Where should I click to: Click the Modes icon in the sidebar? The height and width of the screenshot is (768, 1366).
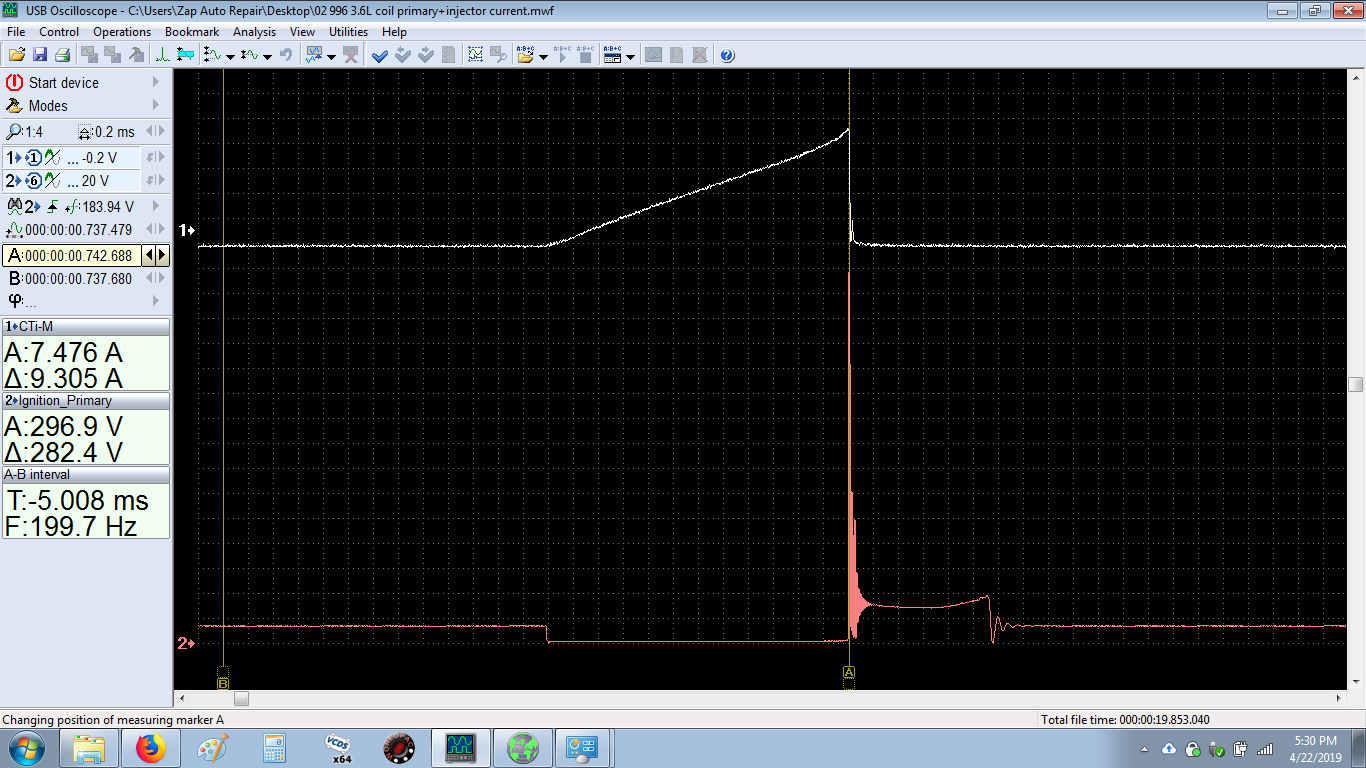(x=14, y=105)
